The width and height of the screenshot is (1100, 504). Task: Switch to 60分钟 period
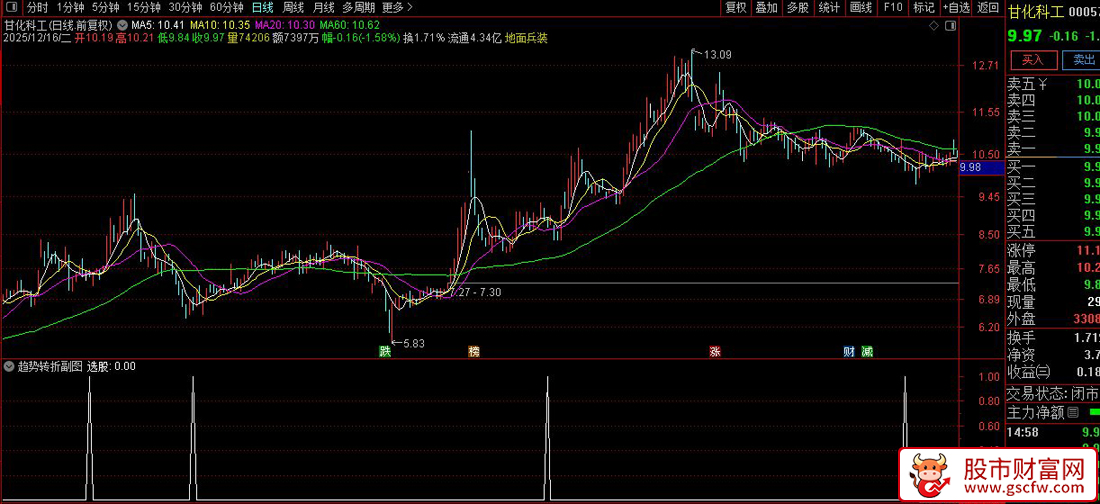point(226,8)
